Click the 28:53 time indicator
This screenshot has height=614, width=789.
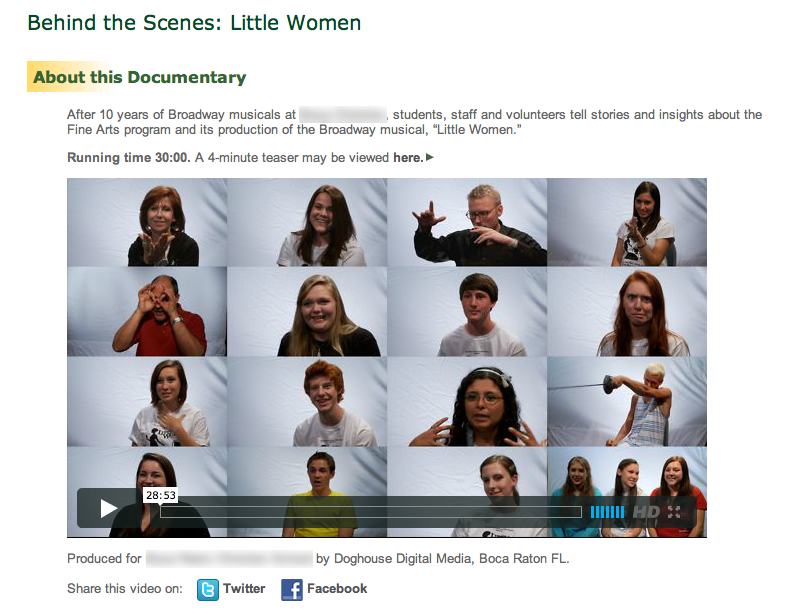click(161, 495)
